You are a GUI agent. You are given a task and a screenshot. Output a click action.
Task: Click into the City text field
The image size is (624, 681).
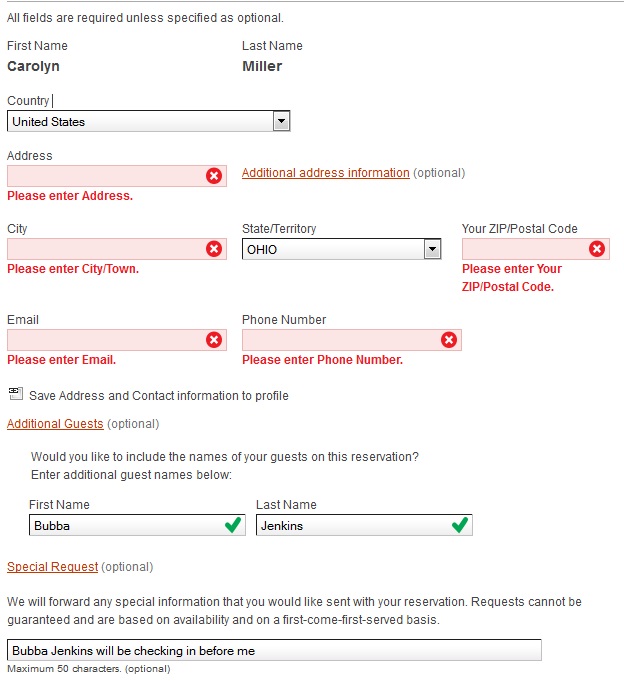tap(105, 249)
